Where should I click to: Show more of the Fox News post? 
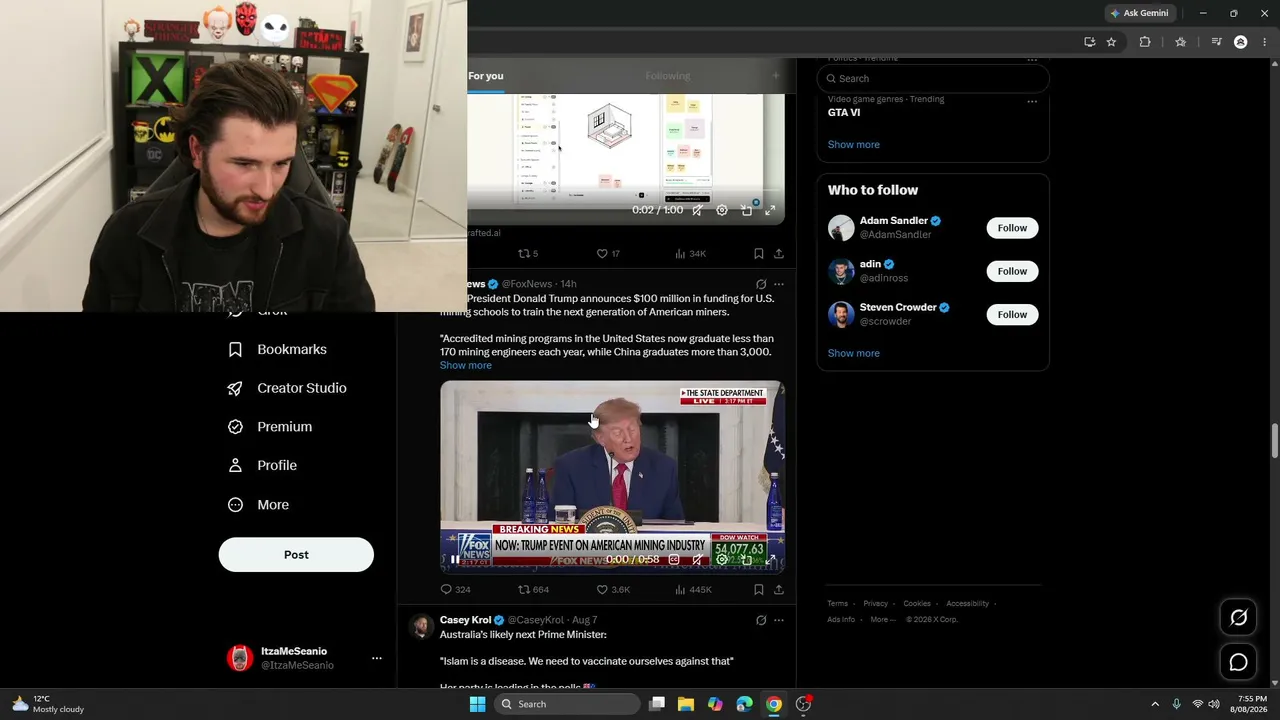(x=466, y=365)
